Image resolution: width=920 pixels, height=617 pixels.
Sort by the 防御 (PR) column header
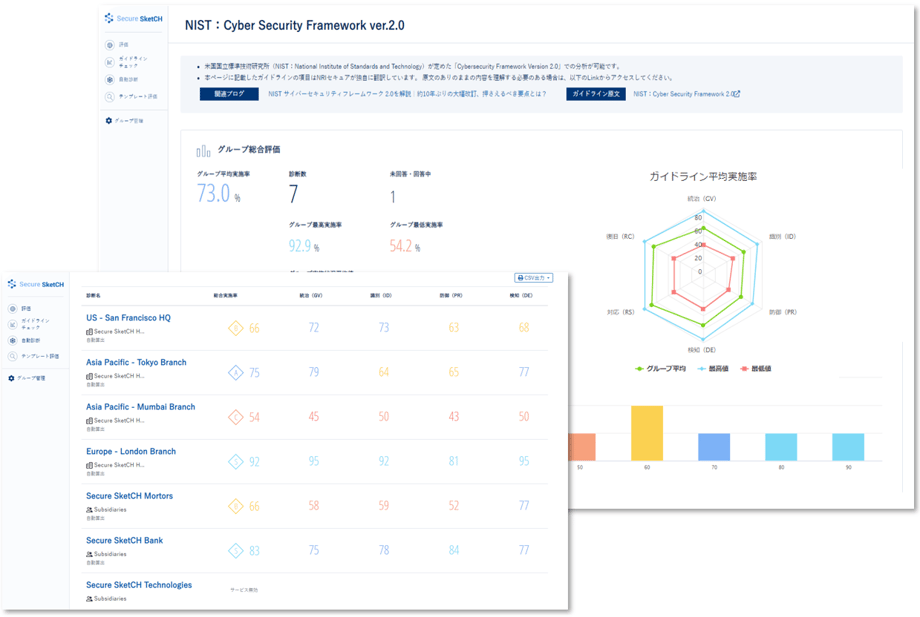coord(451,296)
